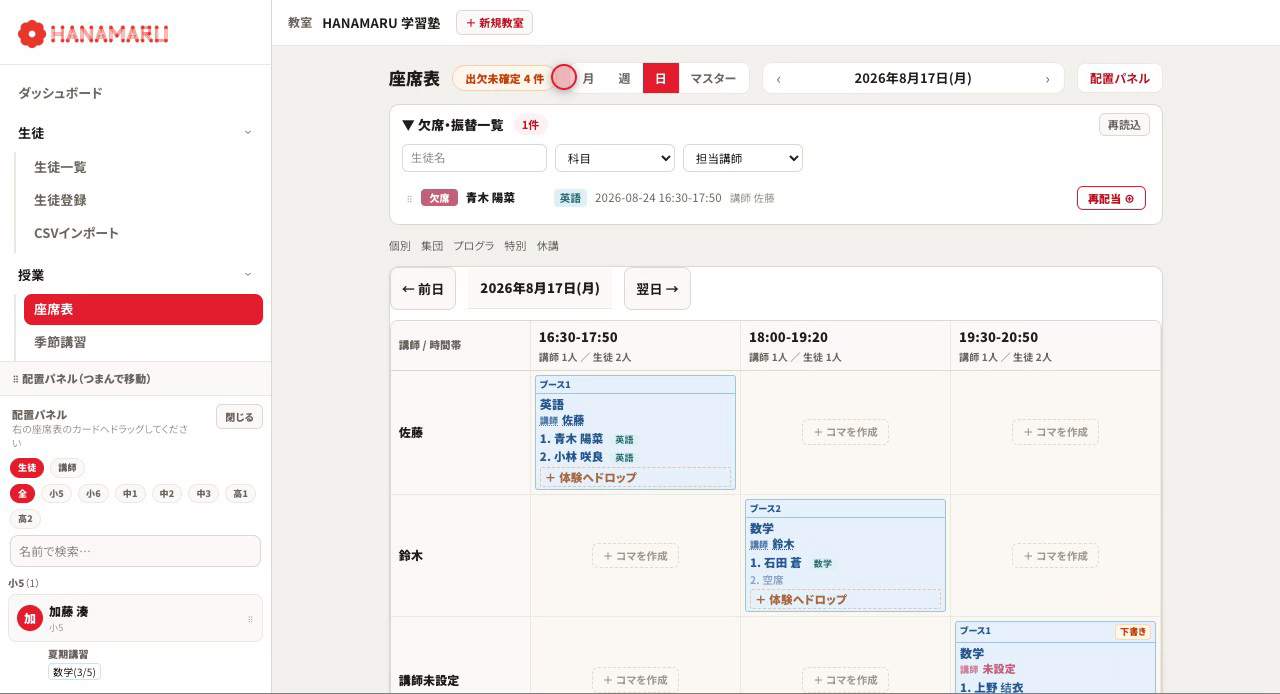Select the 日 view tab
1280x694 pixels.
pyautogui.click(x=660, y=78)
